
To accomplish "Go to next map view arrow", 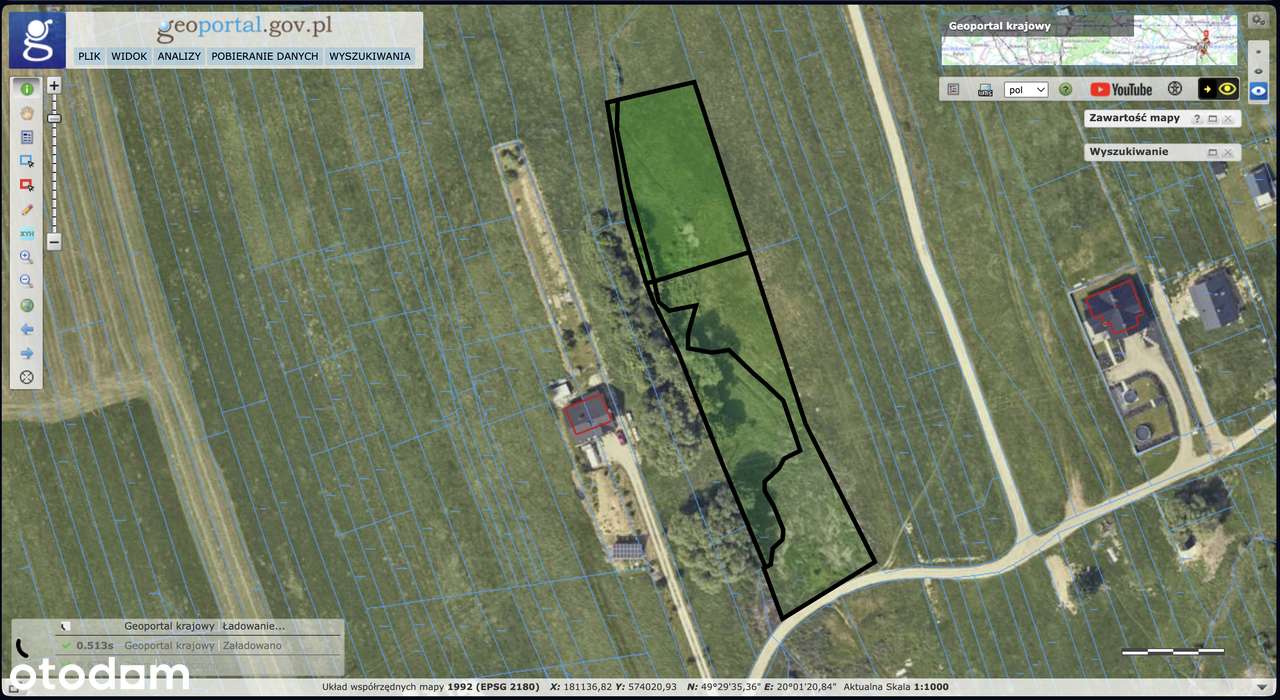I will pos(27,353).
